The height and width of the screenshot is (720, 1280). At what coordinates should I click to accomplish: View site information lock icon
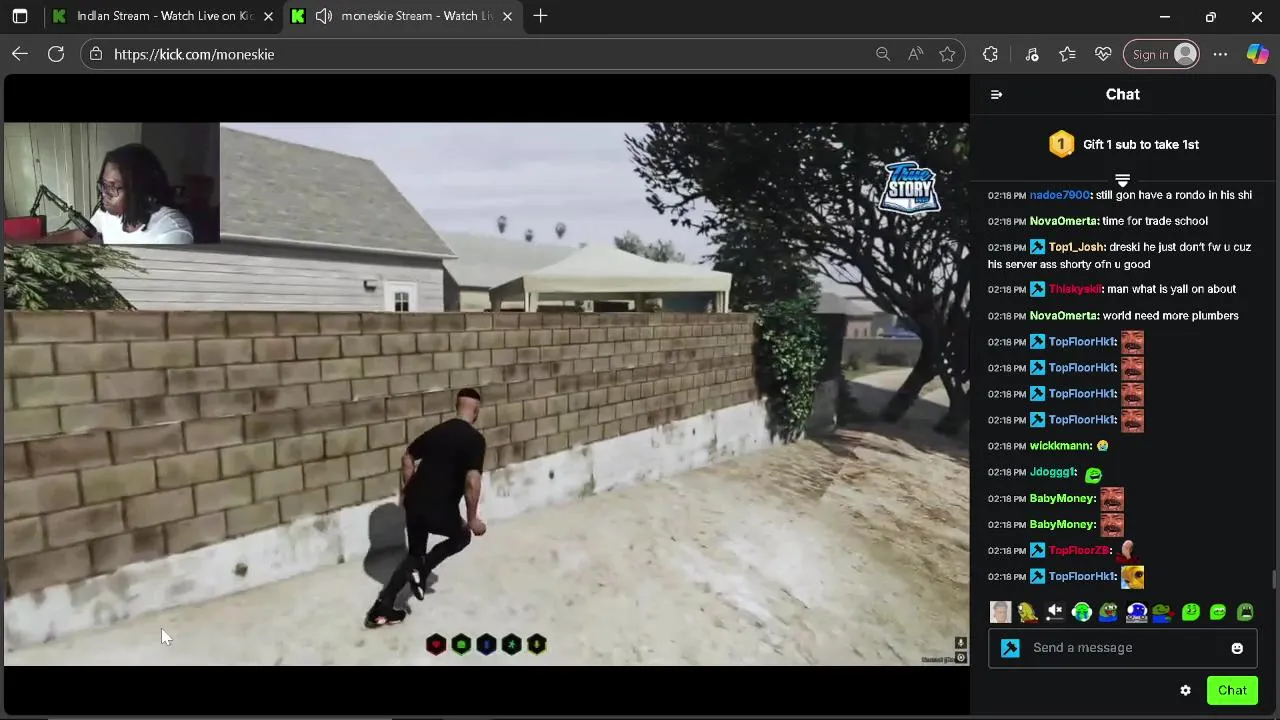click(96, 54)
